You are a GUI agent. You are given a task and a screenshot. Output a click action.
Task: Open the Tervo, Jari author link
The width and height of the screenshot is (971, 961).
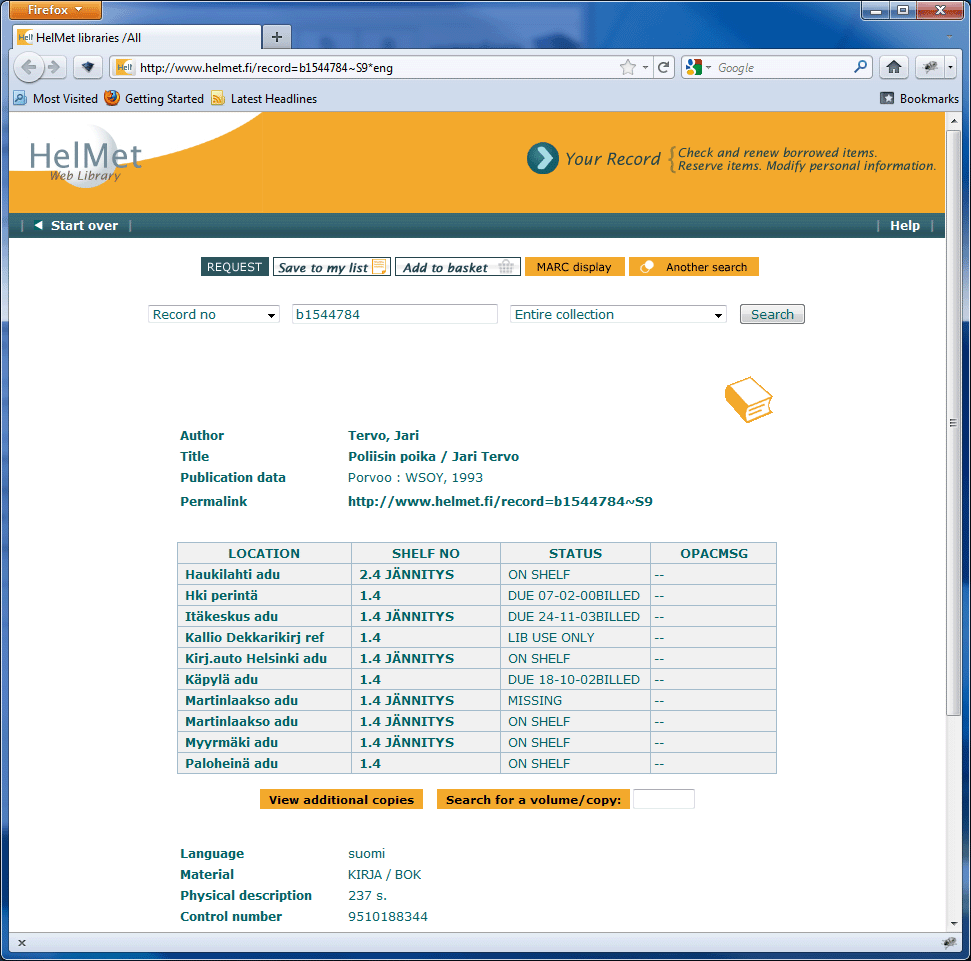[x=383, y=436]
